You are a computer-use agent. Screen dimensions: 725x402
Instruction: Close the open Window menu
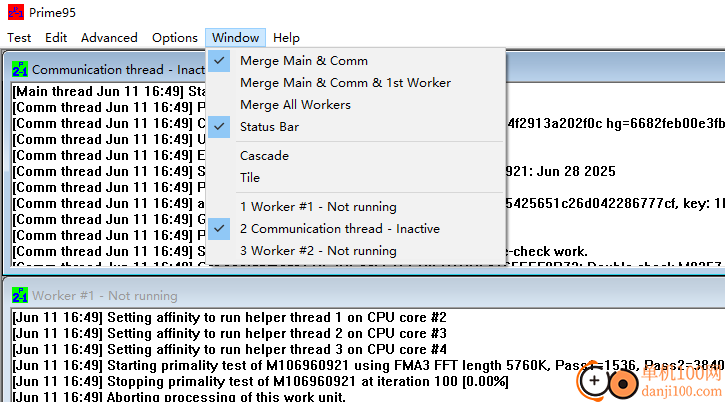click(235, 37)
